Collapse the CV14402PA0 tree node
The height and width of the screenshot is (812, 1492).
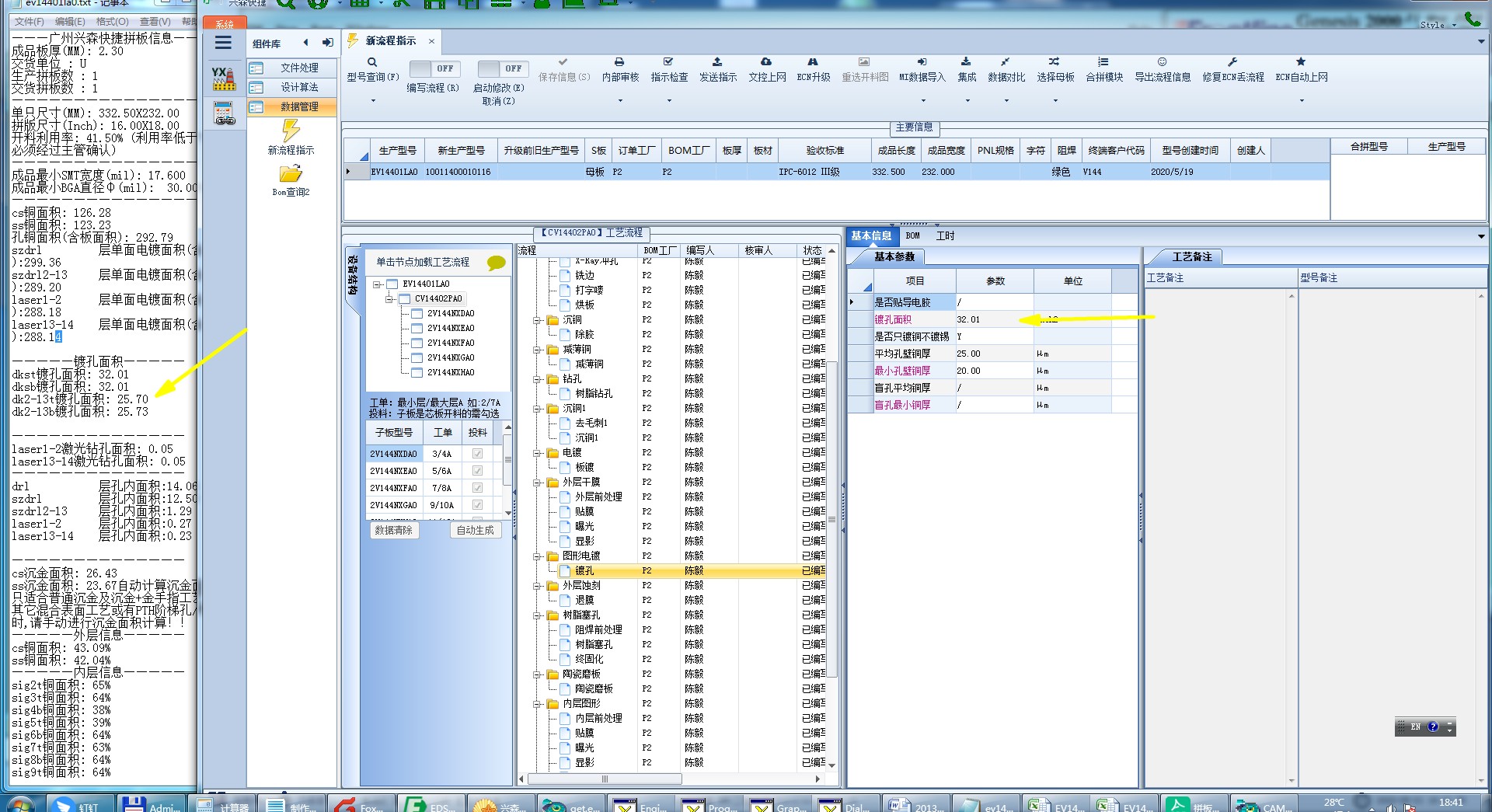click(x=389, y=299)
